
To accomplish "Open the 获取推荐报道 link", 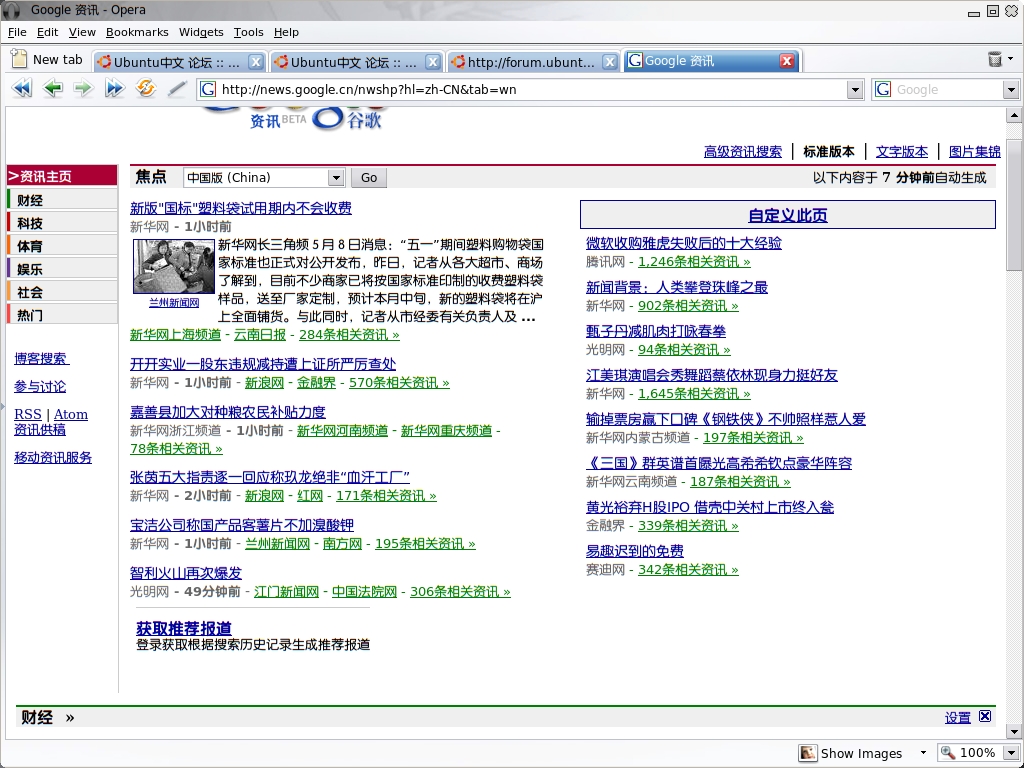I will [184, 628].
